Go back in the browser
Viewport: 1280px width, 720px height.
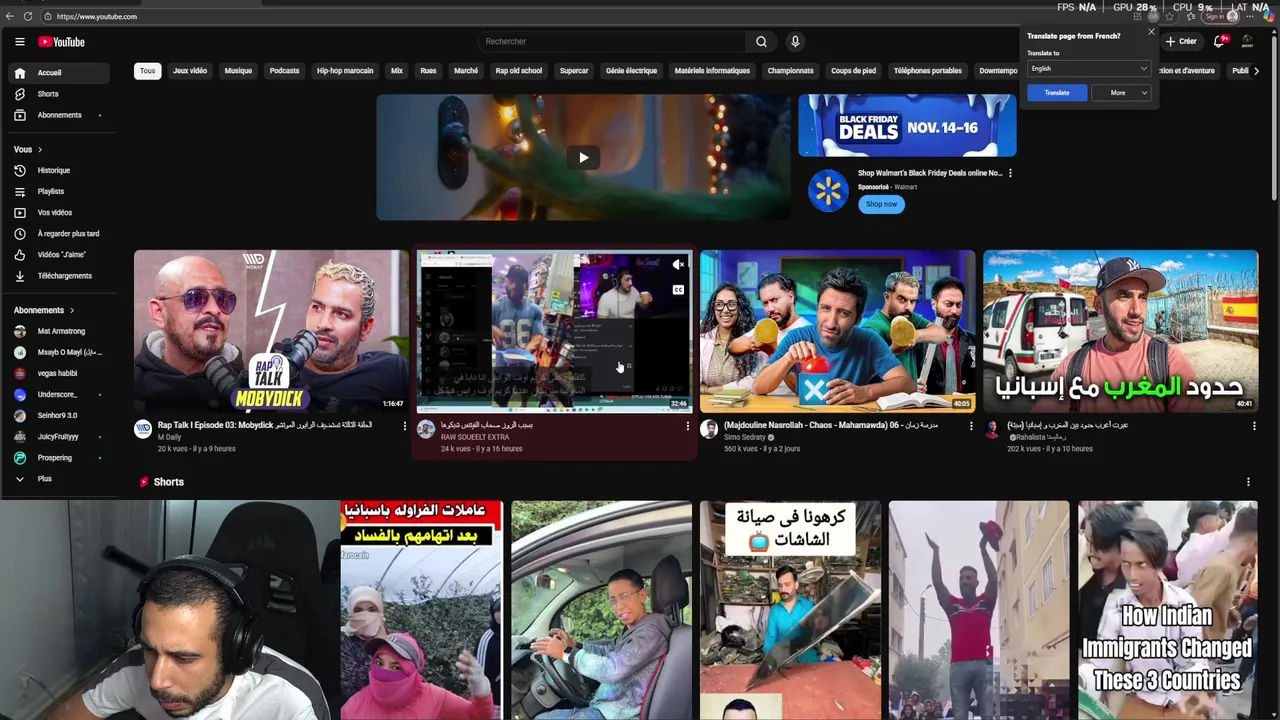click(11, 16)
